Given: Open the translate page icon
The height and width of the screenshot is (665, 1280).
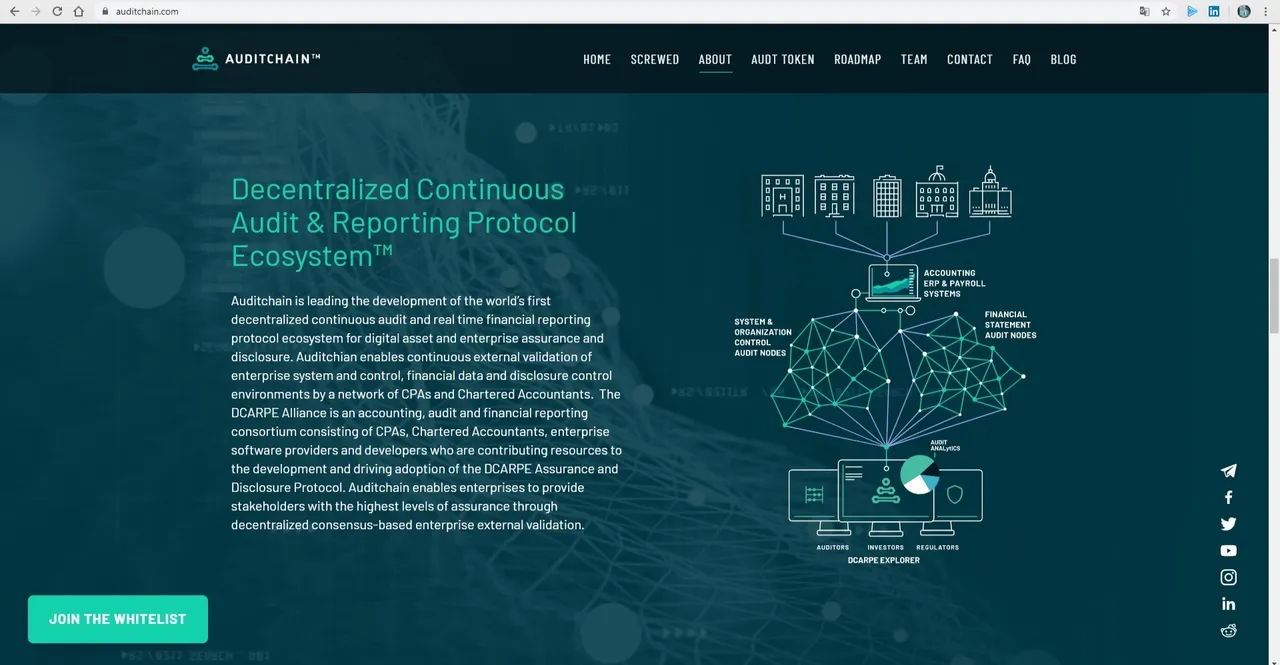Looking at the screenshot, I should pyautogui.click(x=1144, y=11).
